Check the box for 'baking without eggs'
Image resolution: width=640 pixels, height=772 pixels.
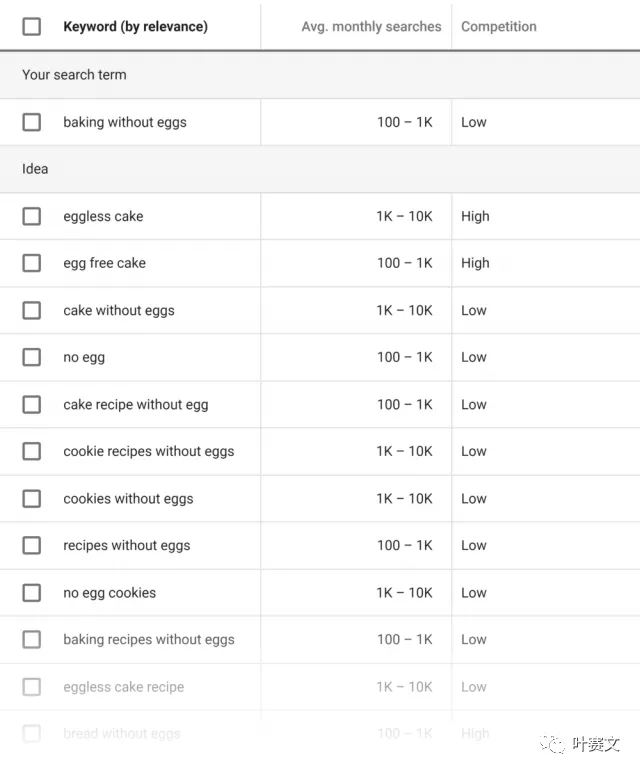tap(32, 122)
